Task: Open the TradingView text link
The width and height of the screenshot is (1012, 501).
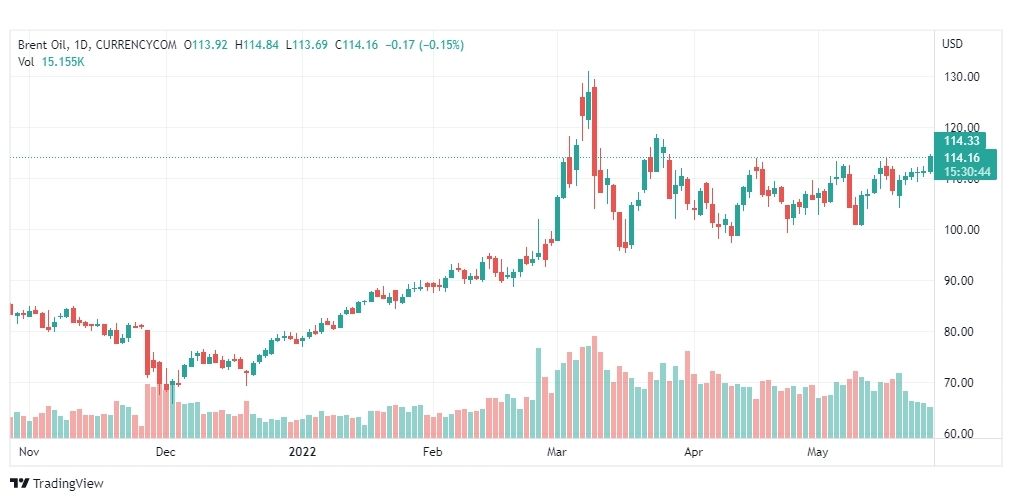Action: click(x=68, y=484)
